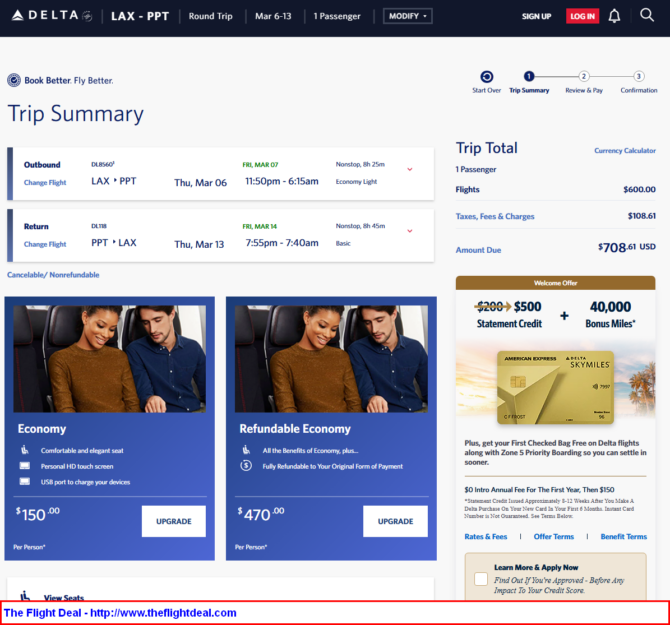Open the Currency Calculator link

[x=625, y=150]
